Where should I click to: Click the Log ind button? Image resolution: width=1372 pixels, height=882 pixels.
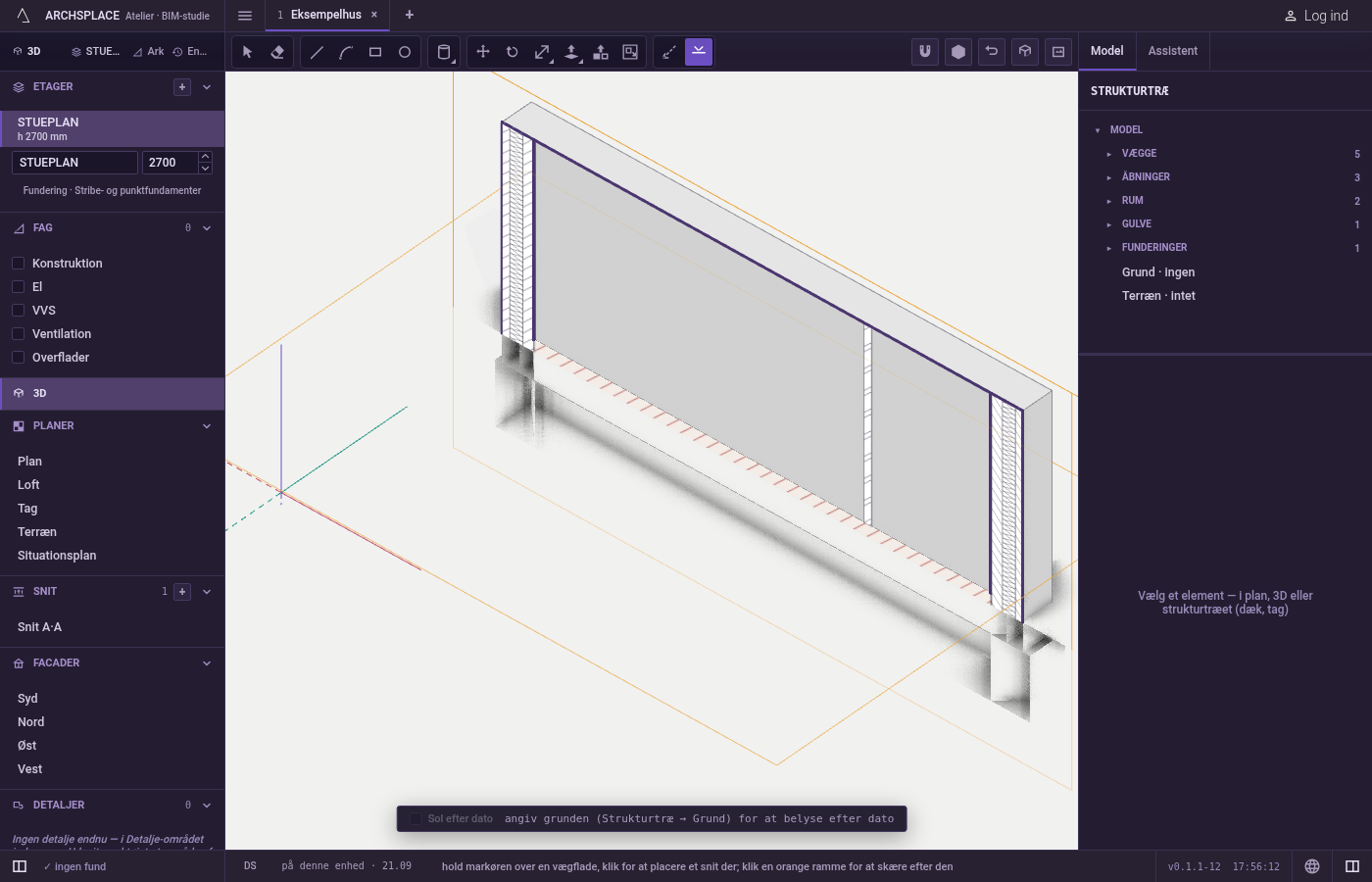(1316, 16)
